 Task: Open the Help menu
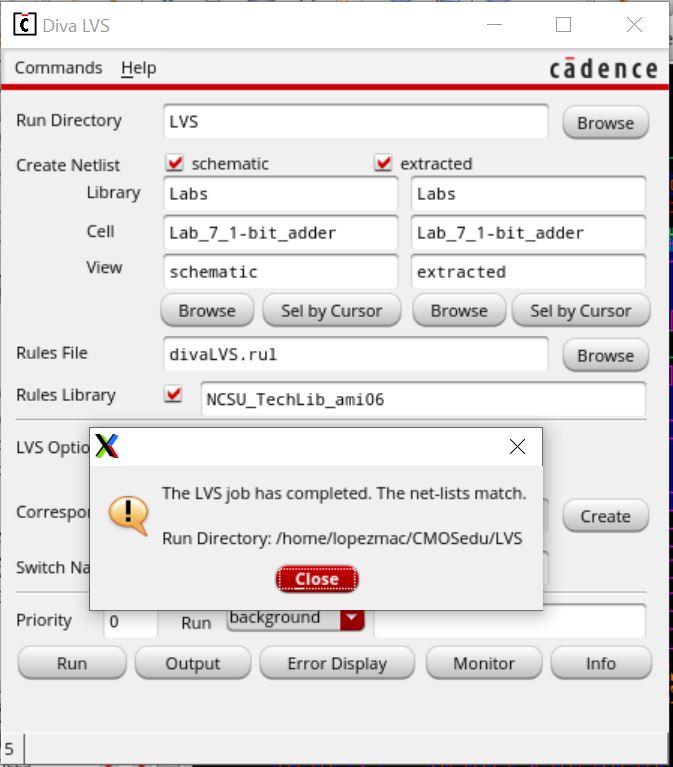(x=139, y=68)
